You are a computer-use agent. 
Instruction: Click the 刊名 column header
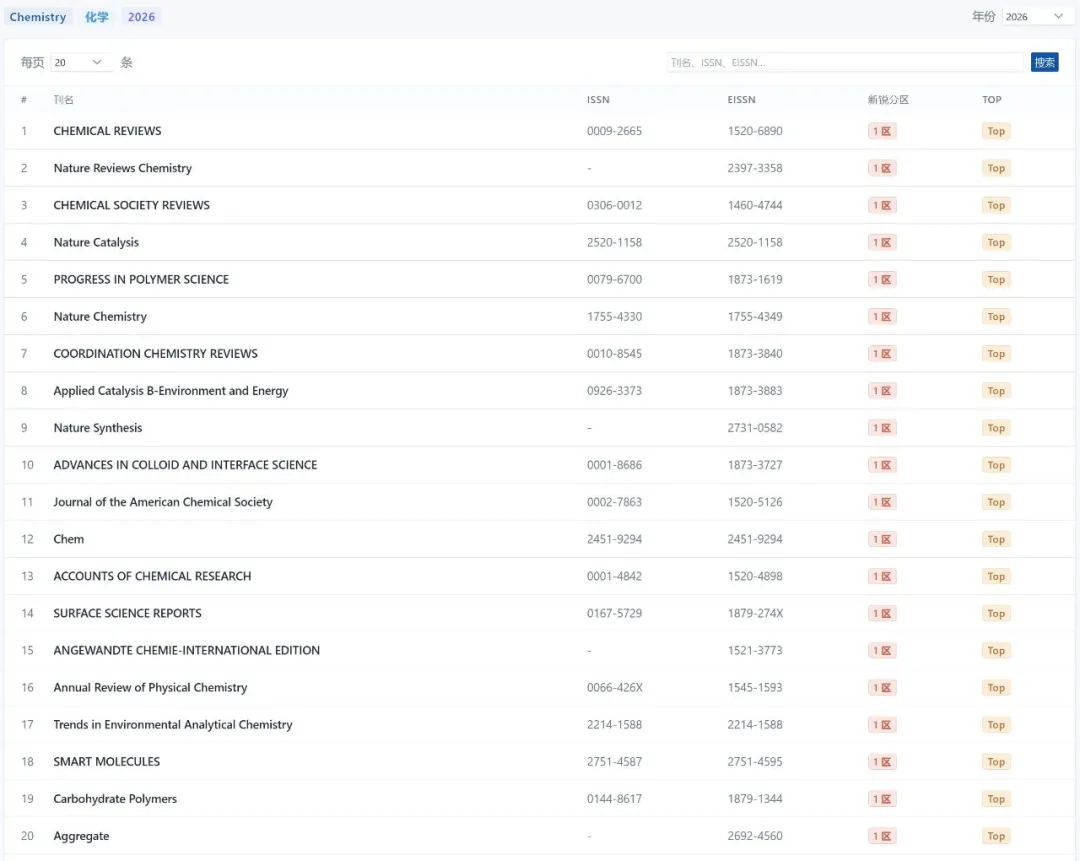(x=63, y=100)
